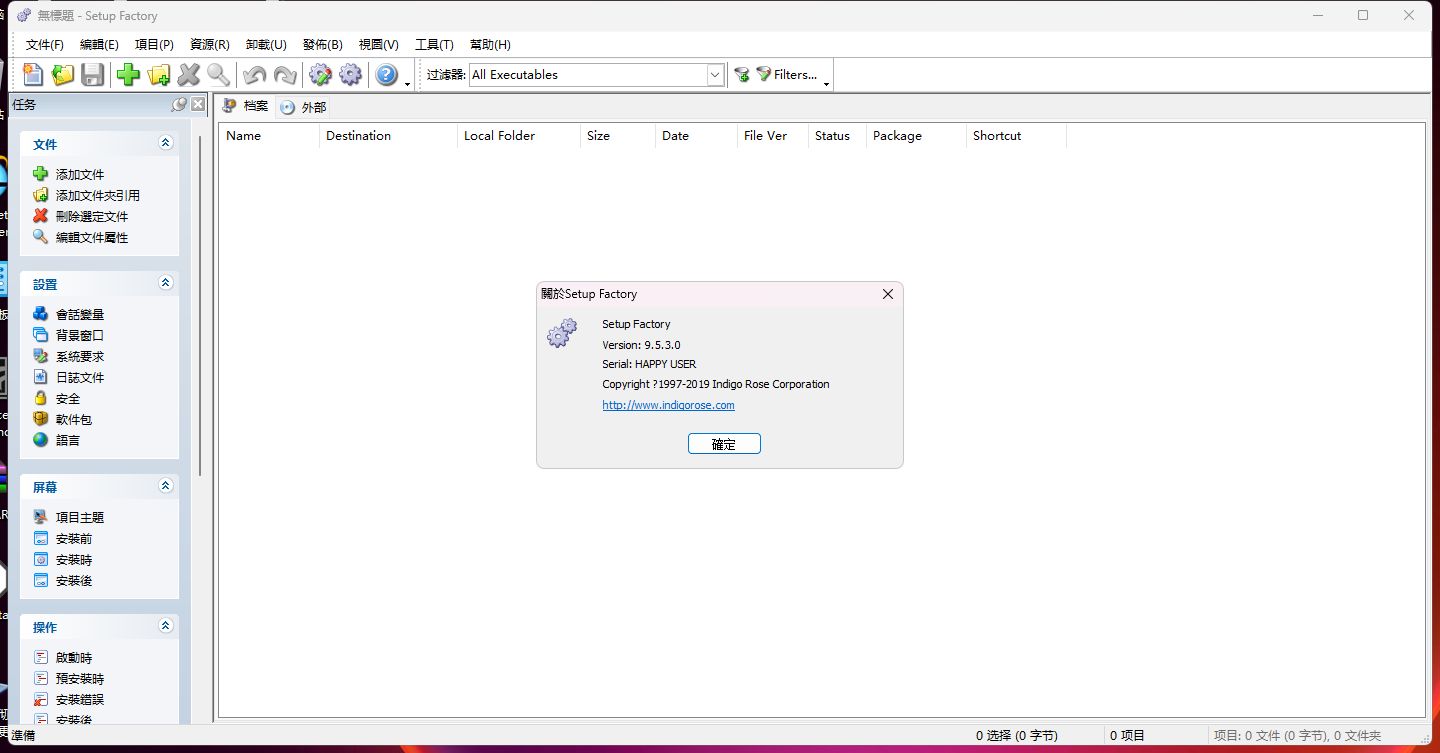Open the 卸載(U) menu
The image size is (1440, 753).
[266, 45]
